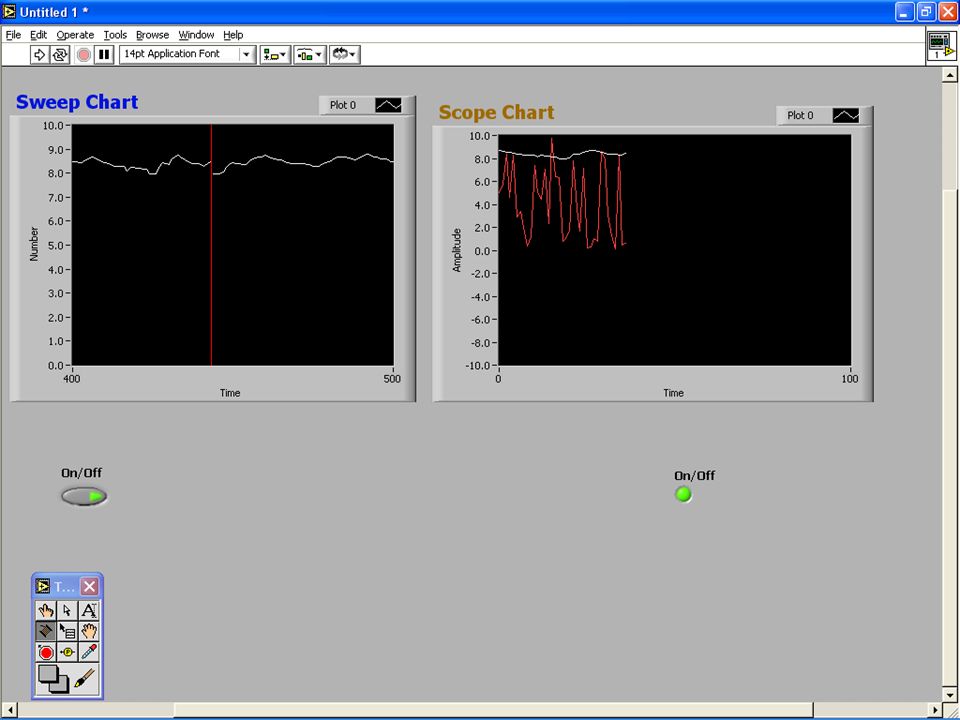Viewport: 960px width, 720px height.
Task: Click the foreground/background color squares in Tools palette
Action: [53, 679]
